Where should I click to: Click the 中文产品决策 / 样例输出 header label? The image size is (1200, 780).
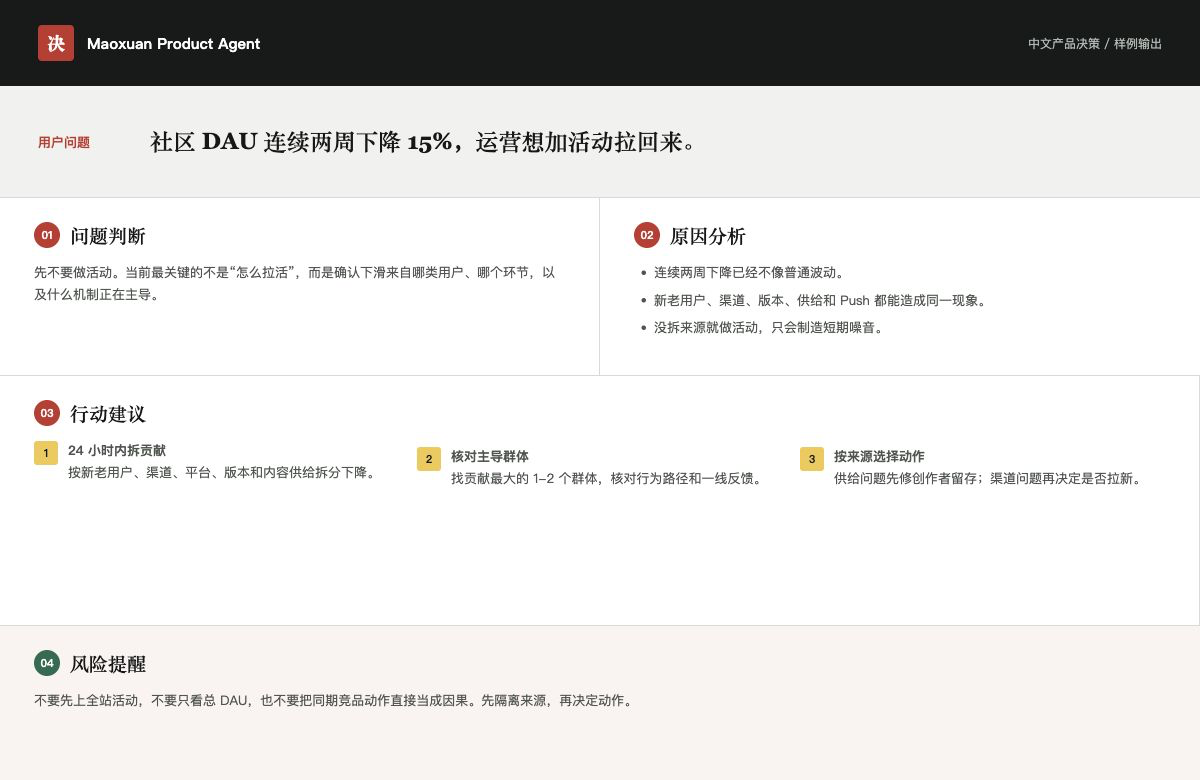[x=1095, y=44]
